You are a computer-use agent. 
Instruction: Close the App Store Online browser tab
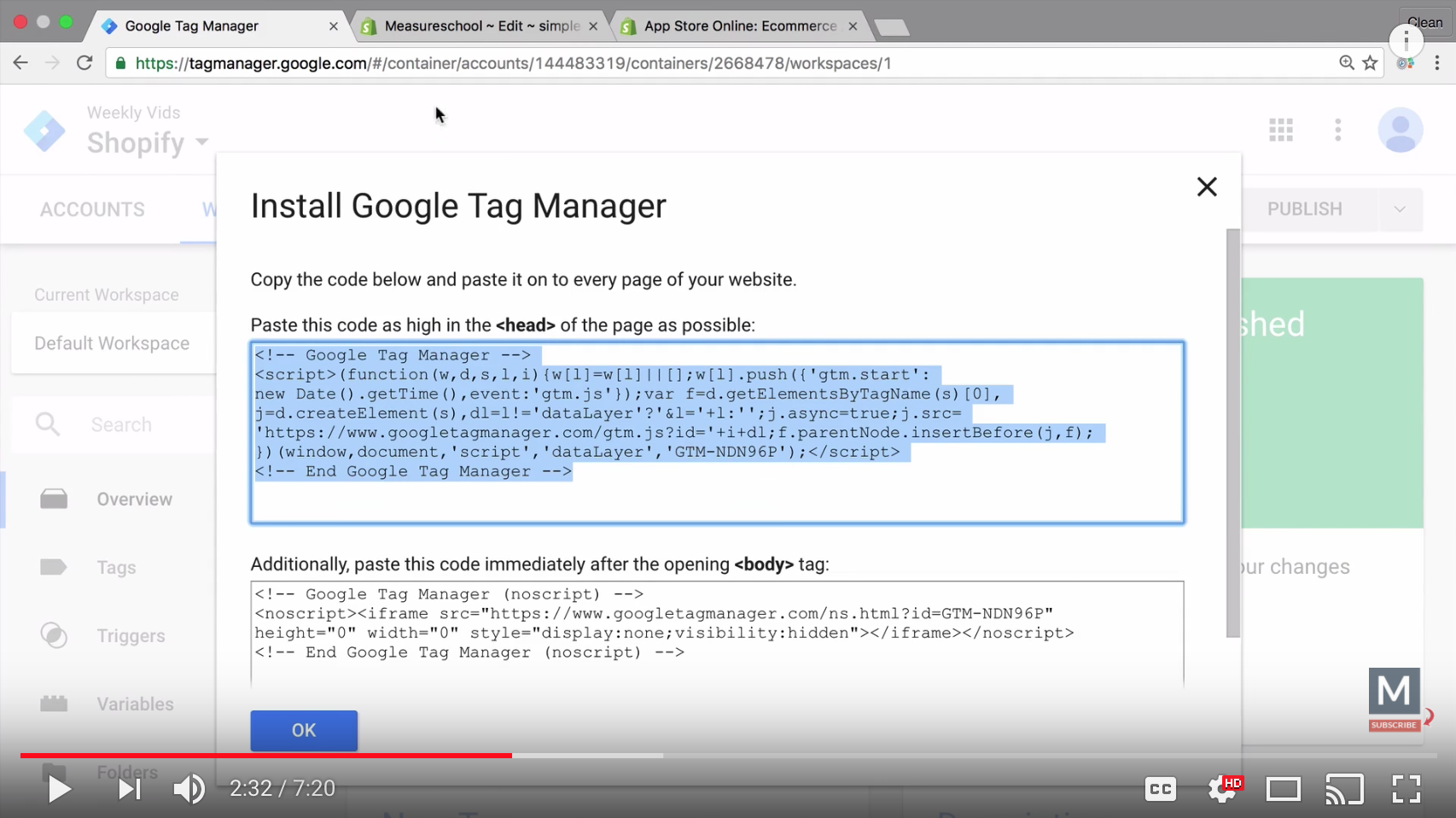(x=853, y=26)
